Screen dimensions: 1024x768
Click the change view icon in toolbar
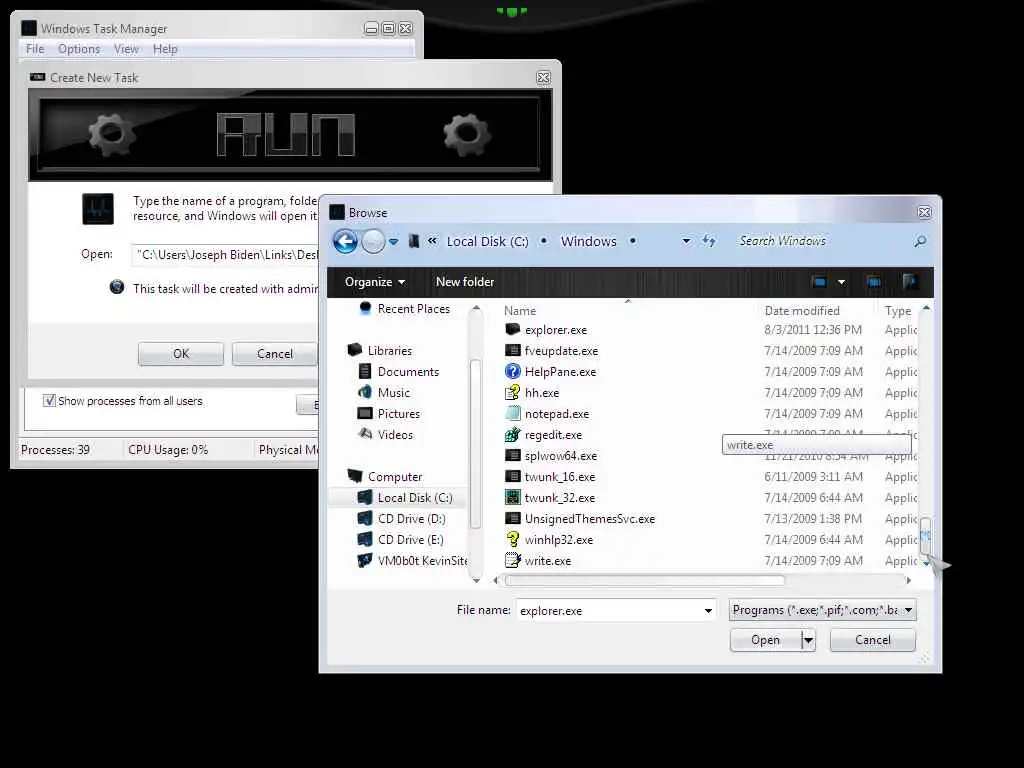[x=818, y=282]
